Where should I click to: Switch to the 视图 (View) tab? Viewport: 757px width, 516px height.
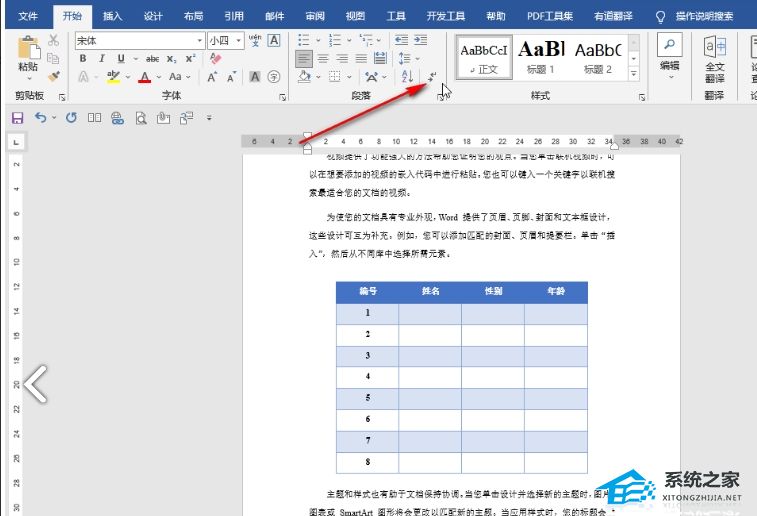click(x=355, y=16)
